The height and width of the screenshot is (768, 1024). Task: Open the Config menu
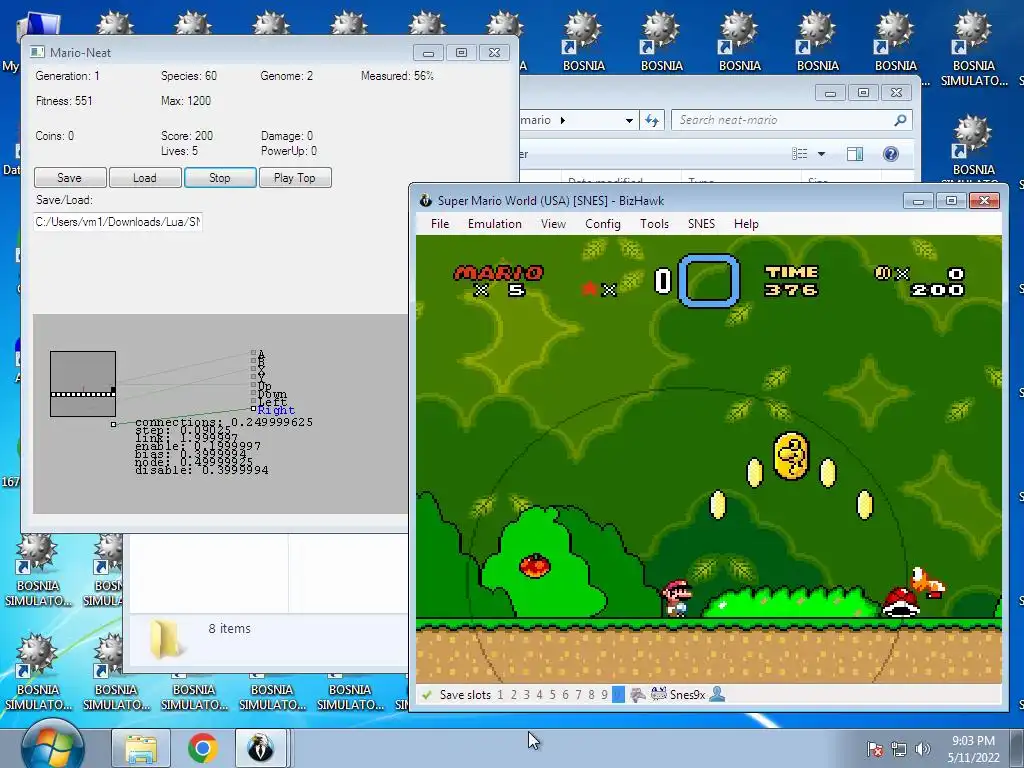[x=602, y=224]
